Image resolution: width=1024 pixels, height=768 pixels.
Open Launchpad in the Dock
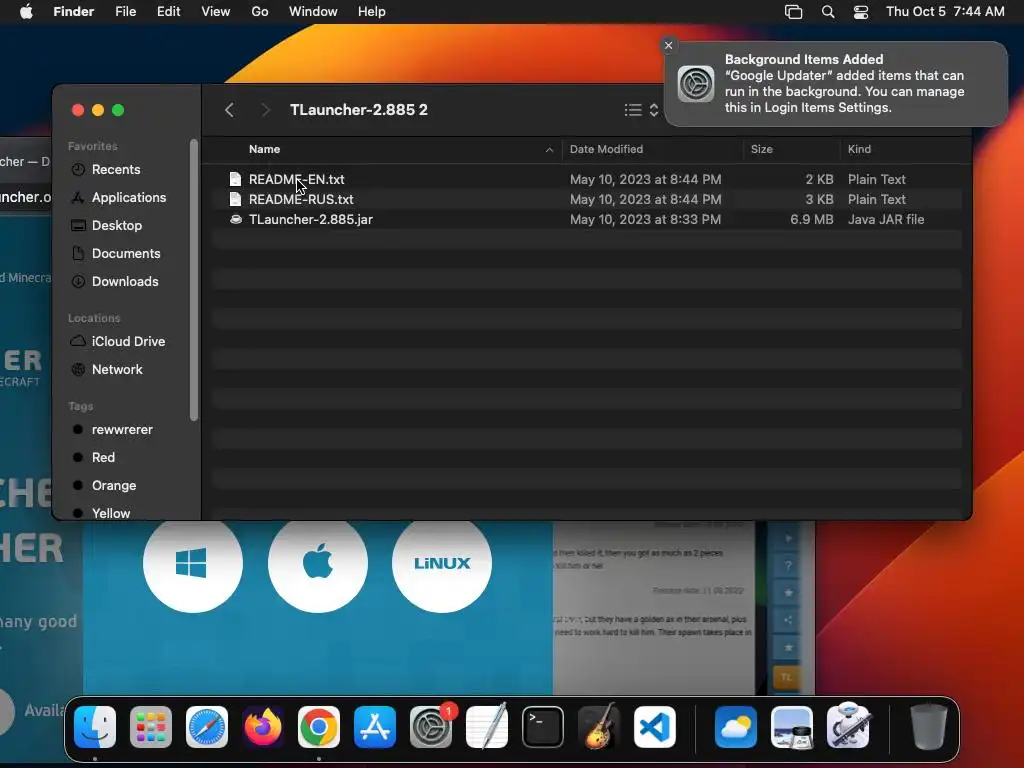click(151, 727)
